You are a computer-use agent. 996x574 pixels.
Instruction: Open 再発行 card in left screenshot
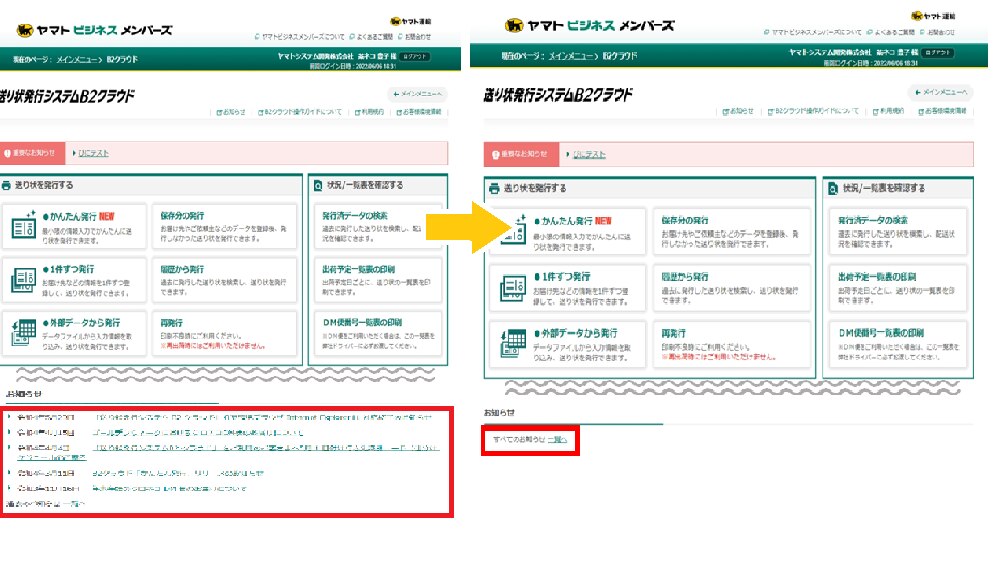(224, 333)
